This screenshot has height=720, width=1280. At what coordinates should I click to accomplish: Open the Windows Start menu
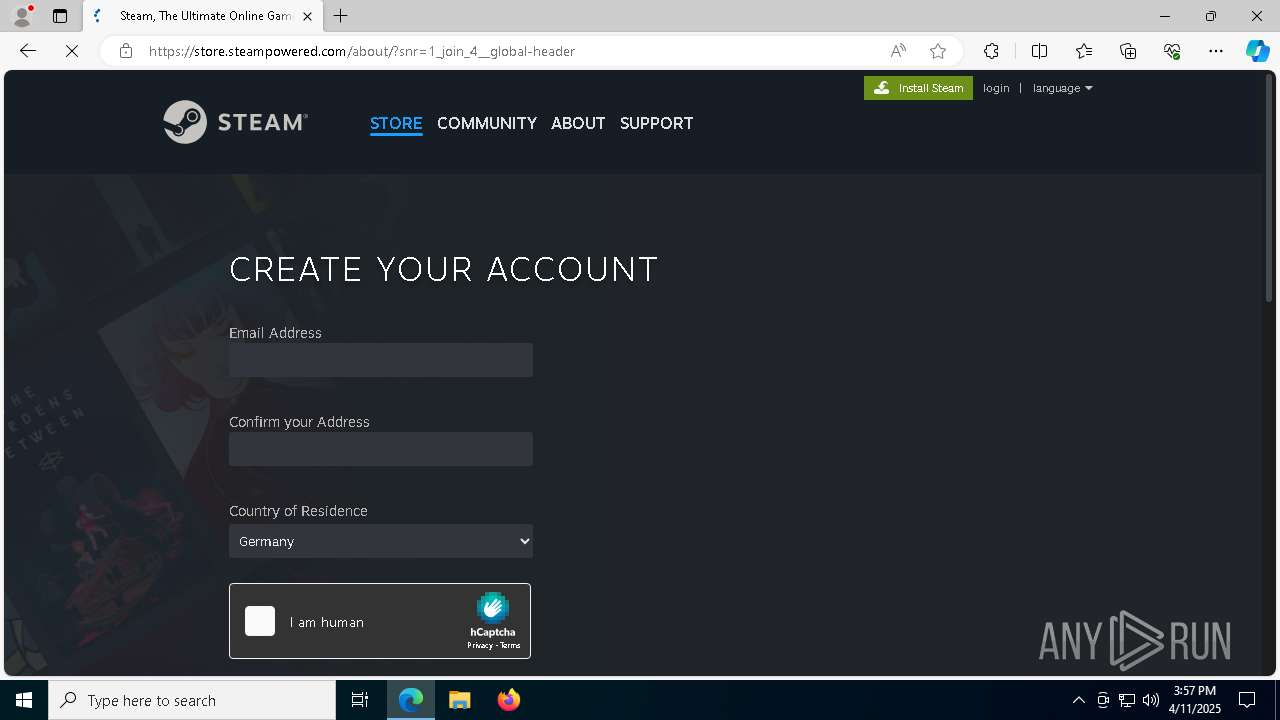pos(24,700)
